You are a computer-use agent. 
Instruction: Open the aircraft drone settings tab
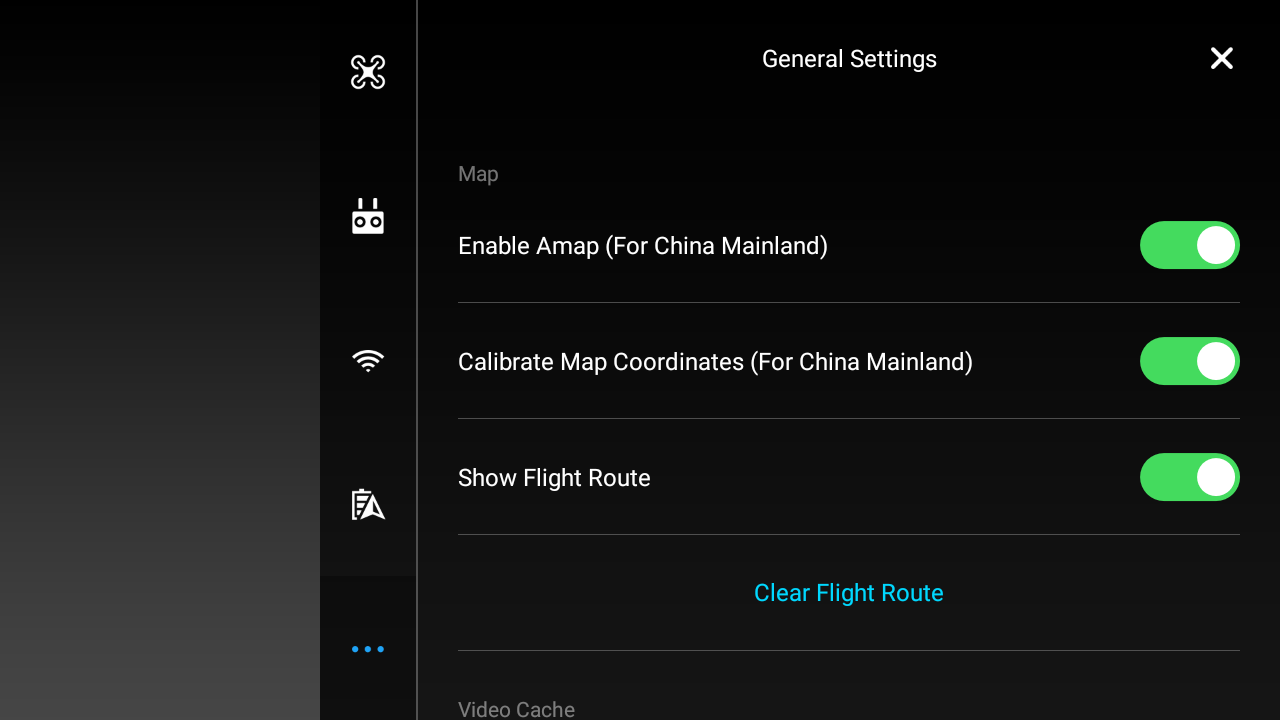pyautogui.click(x=368, y=72)
